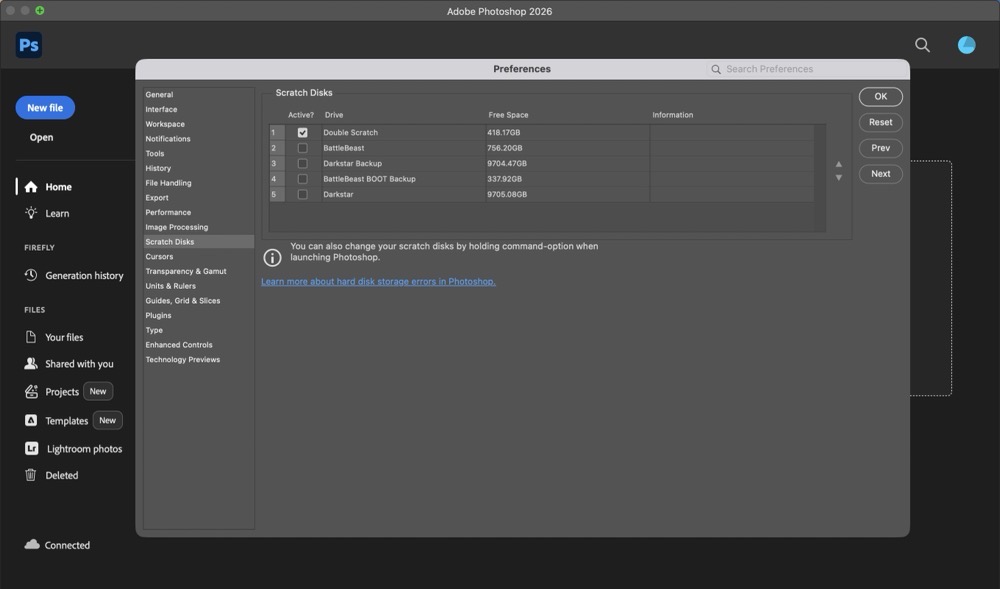Click Open on the home screen

(x=41, y=137)
